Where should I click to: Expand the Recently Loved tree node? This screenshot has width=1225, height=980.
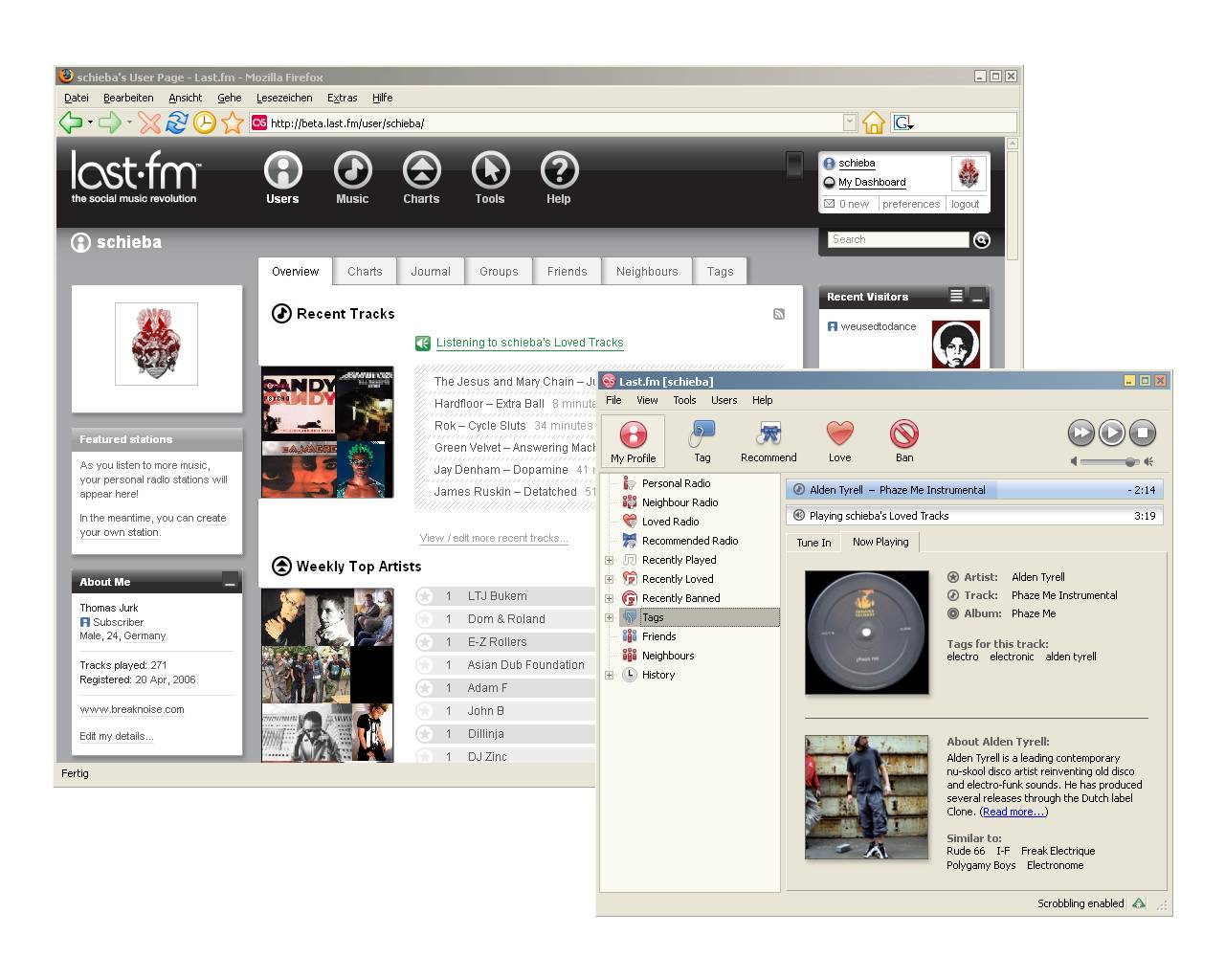(609, 579)
